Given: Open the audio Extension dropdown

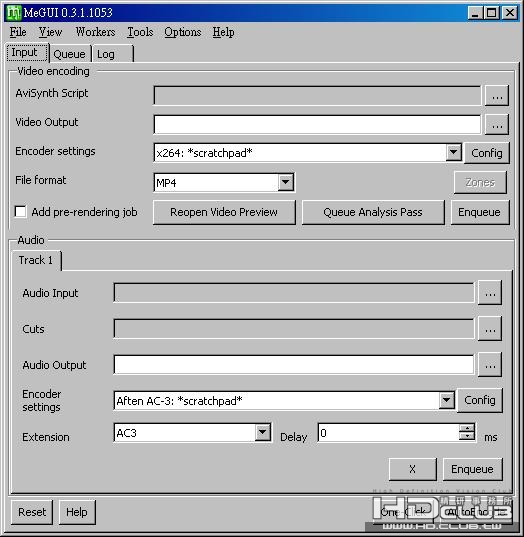Looking at the screenshot, I should (x=263, y=433).
